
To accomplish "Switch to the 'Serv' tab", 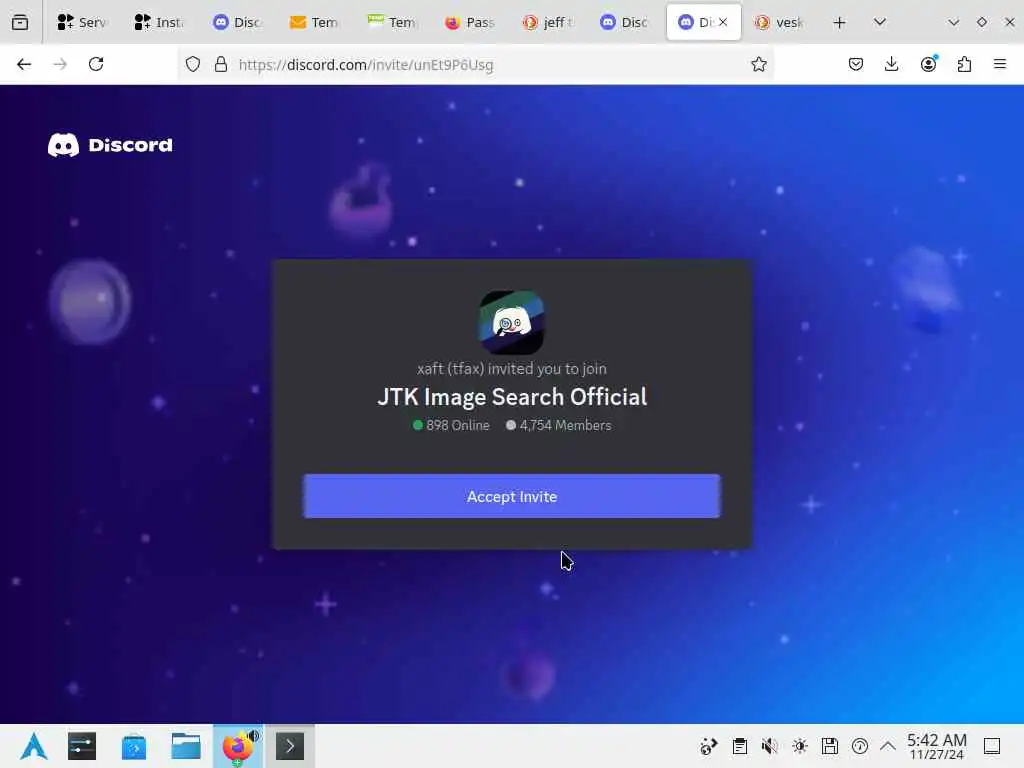I will pyautogui.click(x=82, y=22).
